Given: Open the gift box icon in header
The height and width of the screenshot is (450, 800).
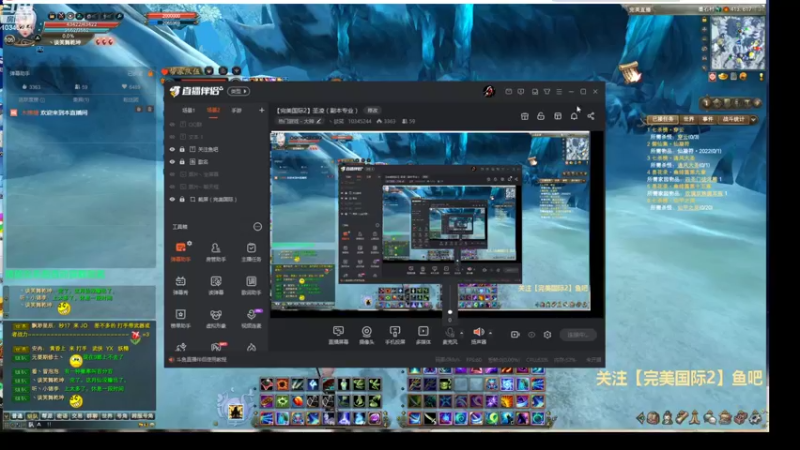Looking at the screenshot, I should [x=524, y=116].
